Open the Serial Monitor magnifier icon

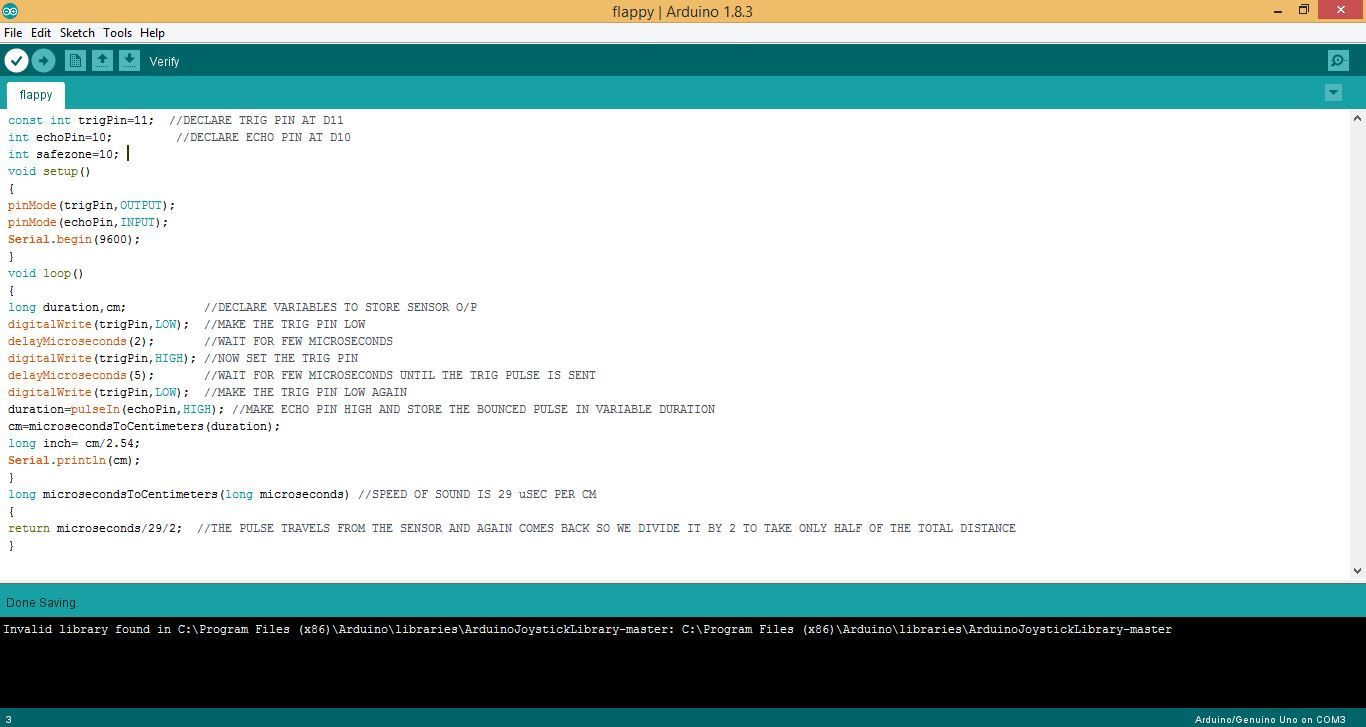[x=1338, y=61]
